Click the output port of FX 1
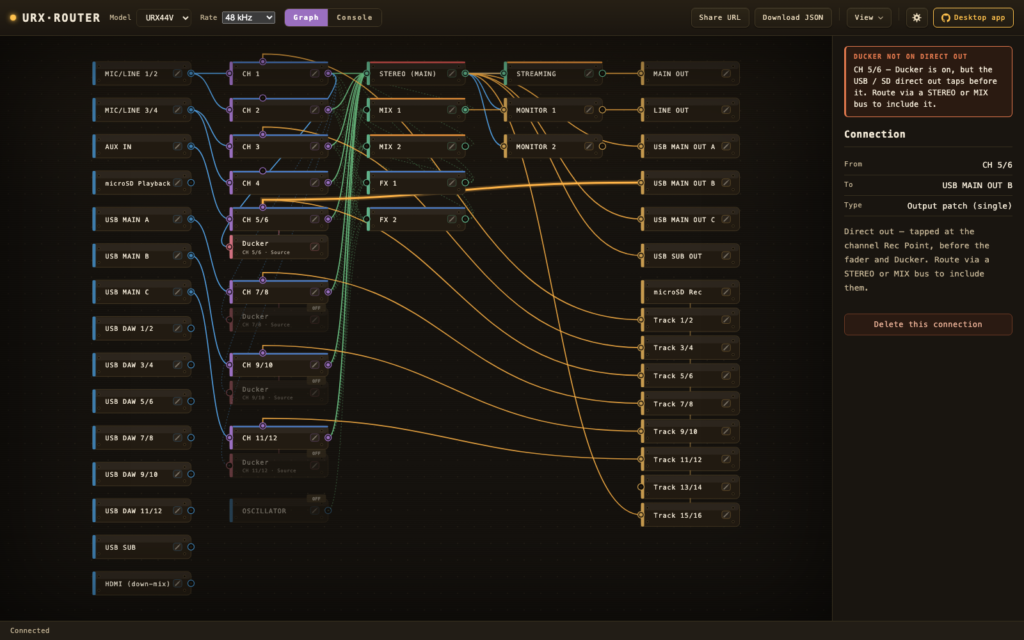Screen dimensions: 1024x640 (x=465, y=183)
